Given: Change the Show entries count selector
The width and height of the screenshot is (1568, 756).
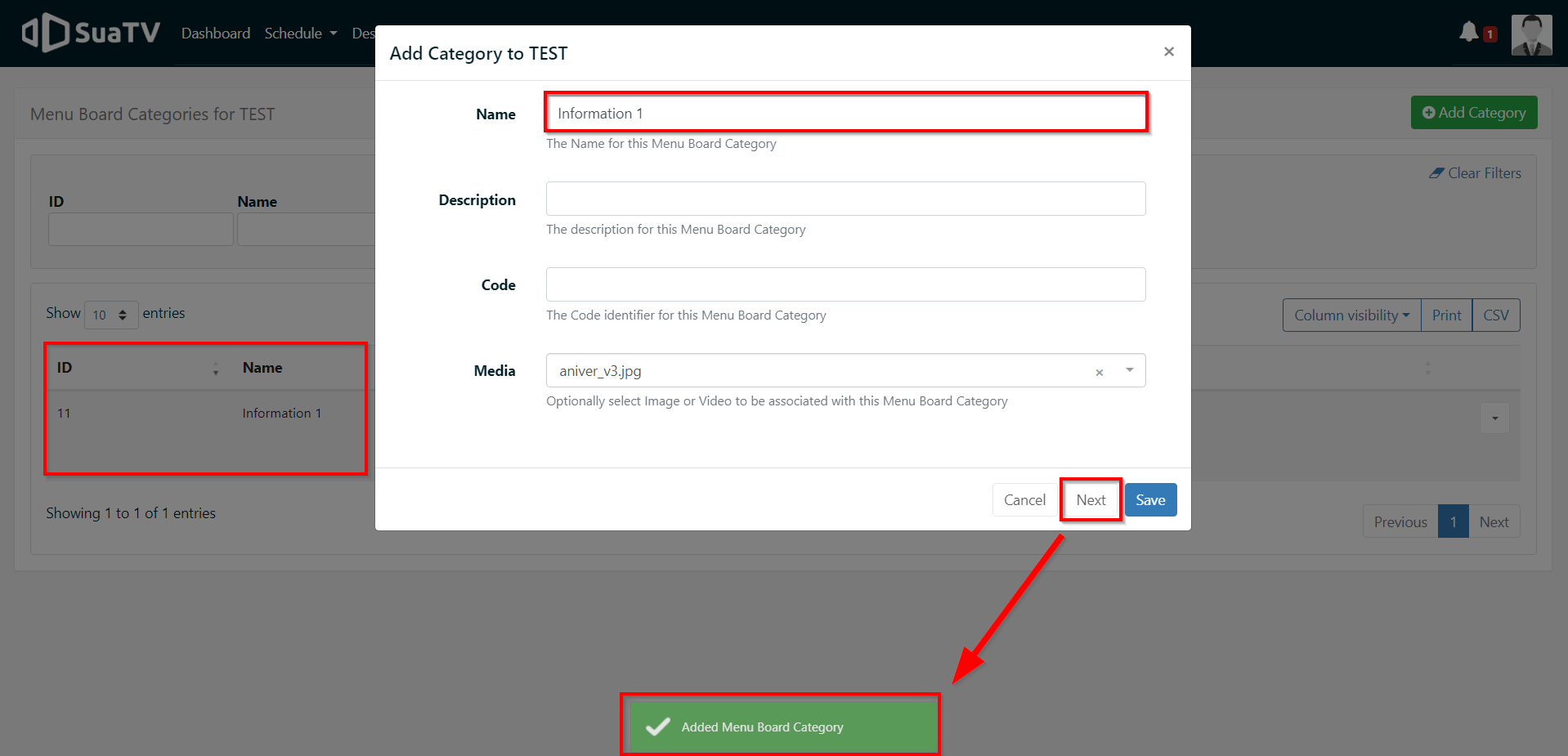Looking at the screenshot, I should (x=111, y=315).
